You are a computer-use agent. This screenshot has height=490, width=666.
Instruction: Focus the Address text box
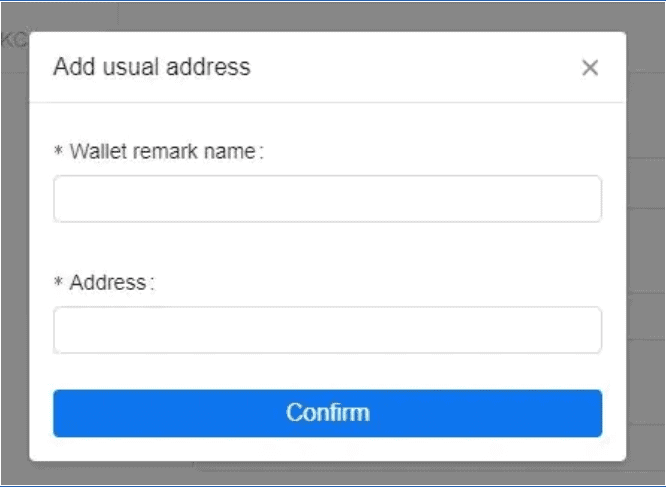(327, 330)
